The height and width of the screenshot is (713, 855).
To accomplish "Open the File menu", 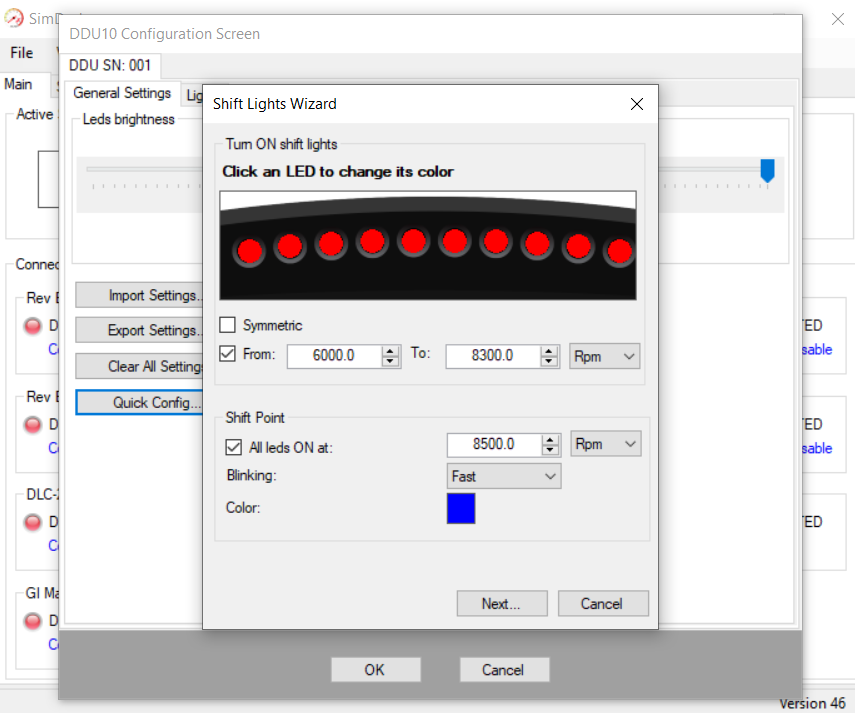I will pyautogui.click(x=21, y=53).
